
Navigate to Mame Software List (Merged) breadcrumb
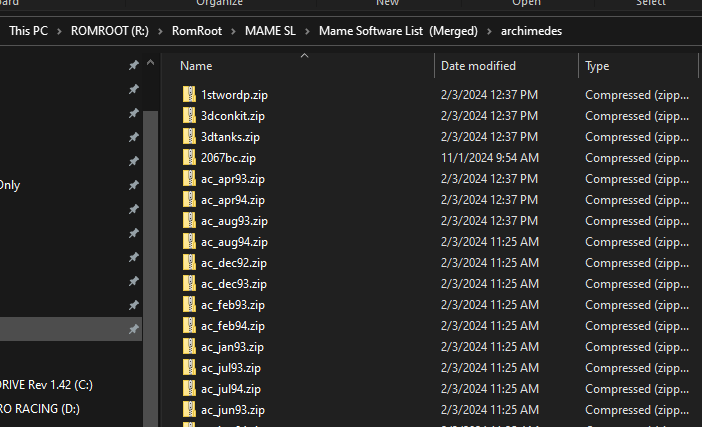(398, 31)
